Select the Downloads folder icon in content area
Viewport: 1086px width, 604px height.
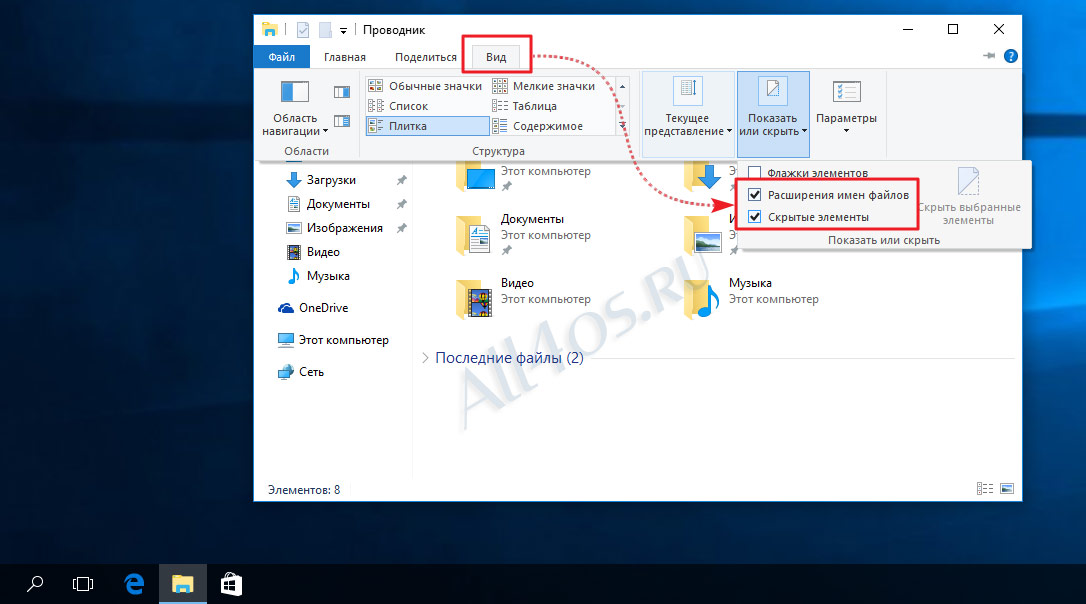coord(703,176)
